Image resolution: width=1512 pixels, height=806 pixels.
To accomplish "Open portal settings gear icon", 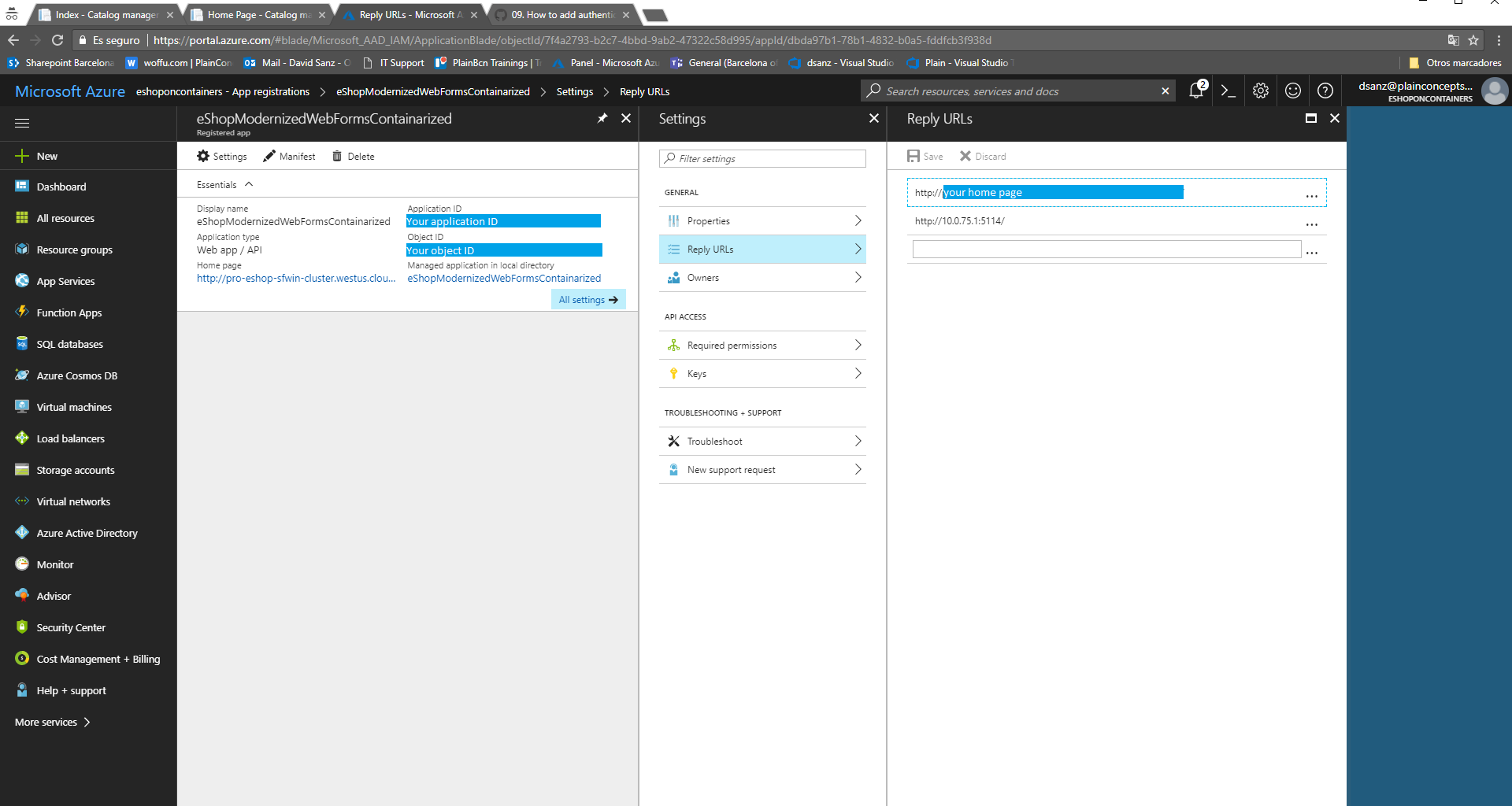I will click(1261, 91).
